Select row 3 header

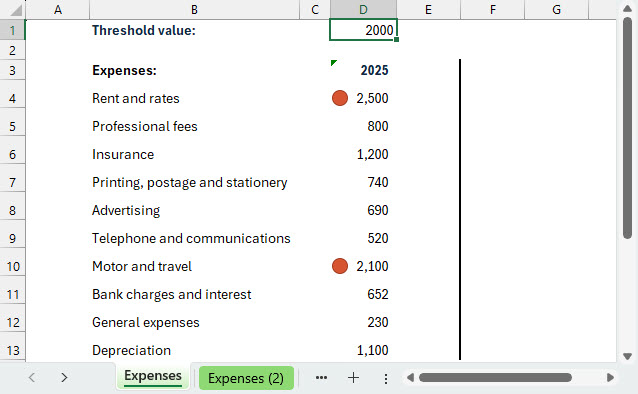[13, 70]
